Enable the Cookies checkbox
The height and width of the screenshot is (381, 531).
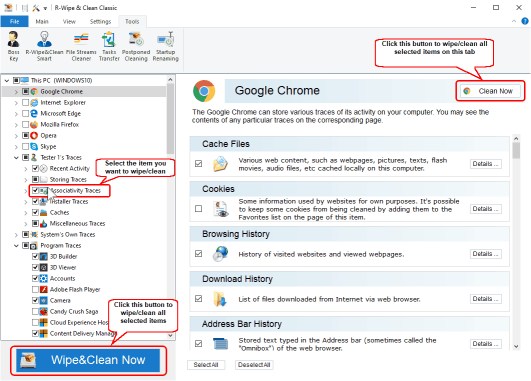click(x=199, y=209)
